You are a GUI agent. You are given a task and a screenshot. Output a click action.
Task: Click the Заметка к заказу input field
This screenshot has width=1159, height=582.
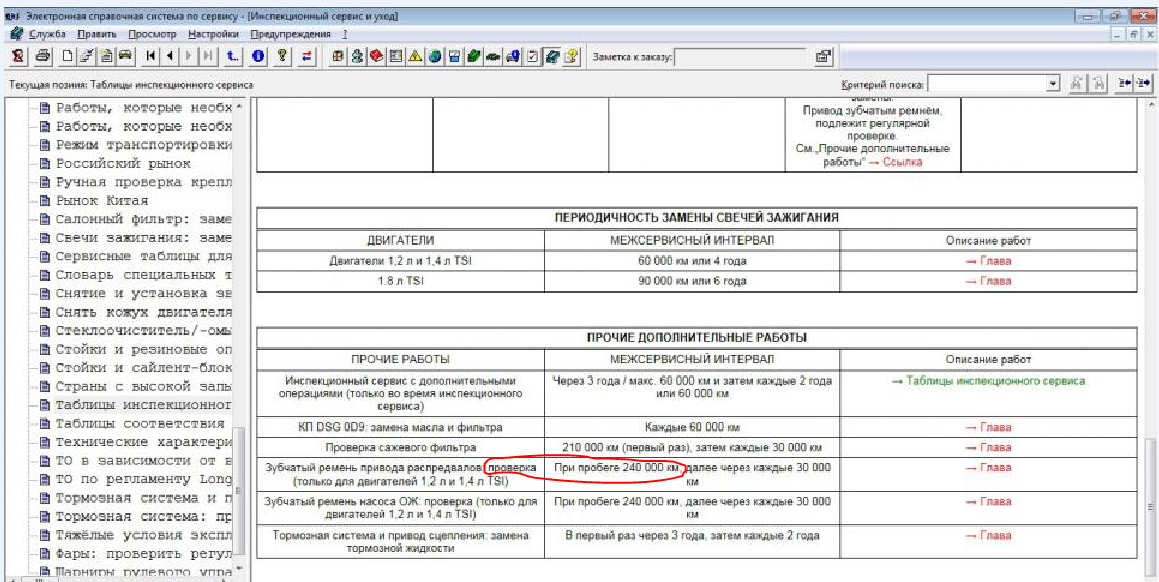tap(740, 57)
